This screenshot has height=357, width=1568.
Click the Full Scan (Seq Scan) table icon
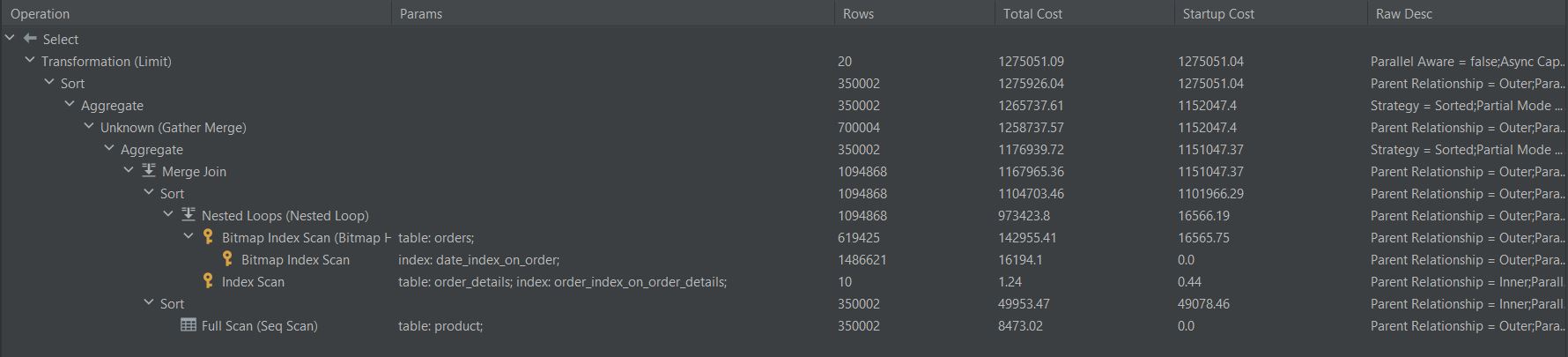tap(188, 325)
